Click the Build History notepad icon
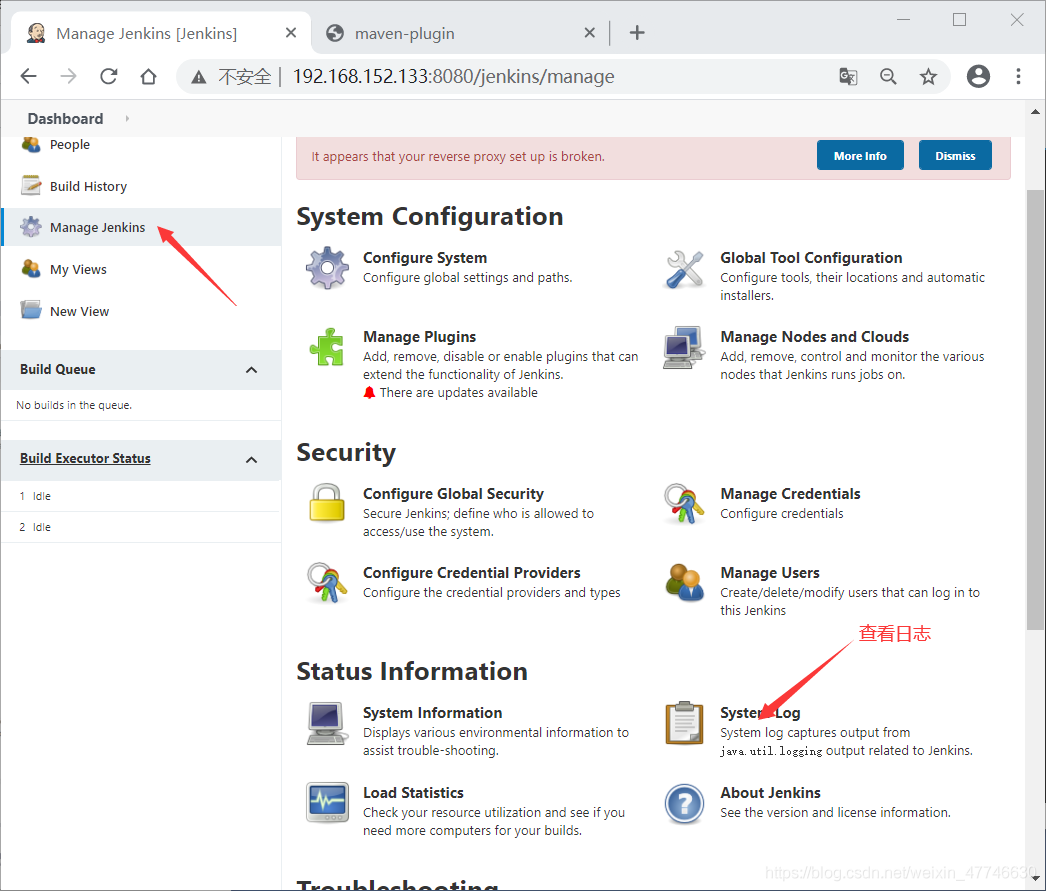This screenshot has height=891, width=1046. pos(31,185)
